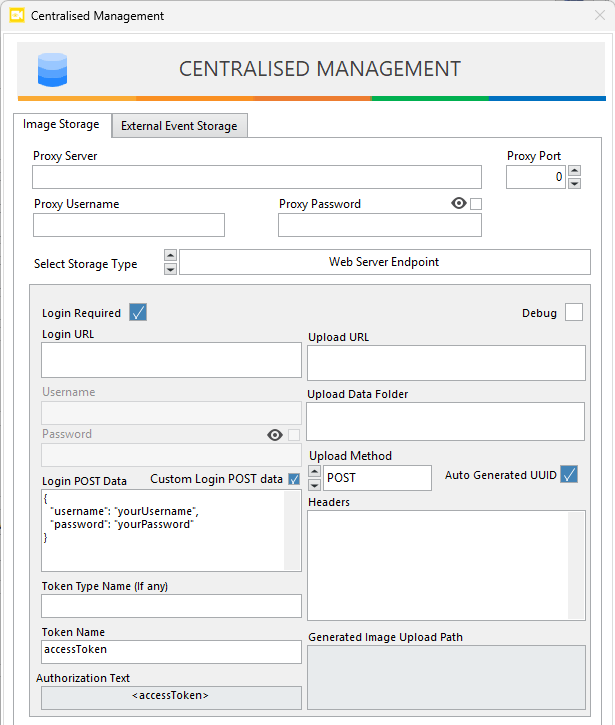Toggle the Proxy Password show checkbox
615x725 pixels.
tap(476, 204)
